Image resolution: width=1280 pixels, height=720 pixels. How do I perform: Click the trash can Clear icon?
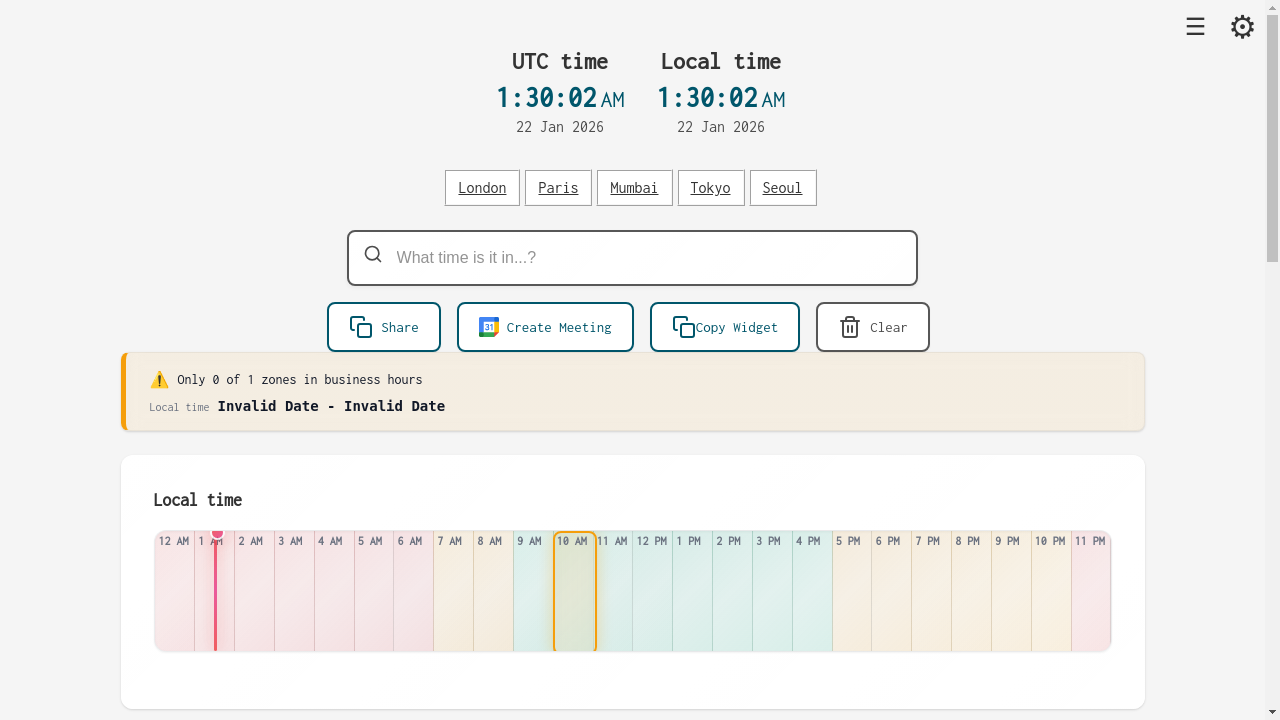pos(850,327)
